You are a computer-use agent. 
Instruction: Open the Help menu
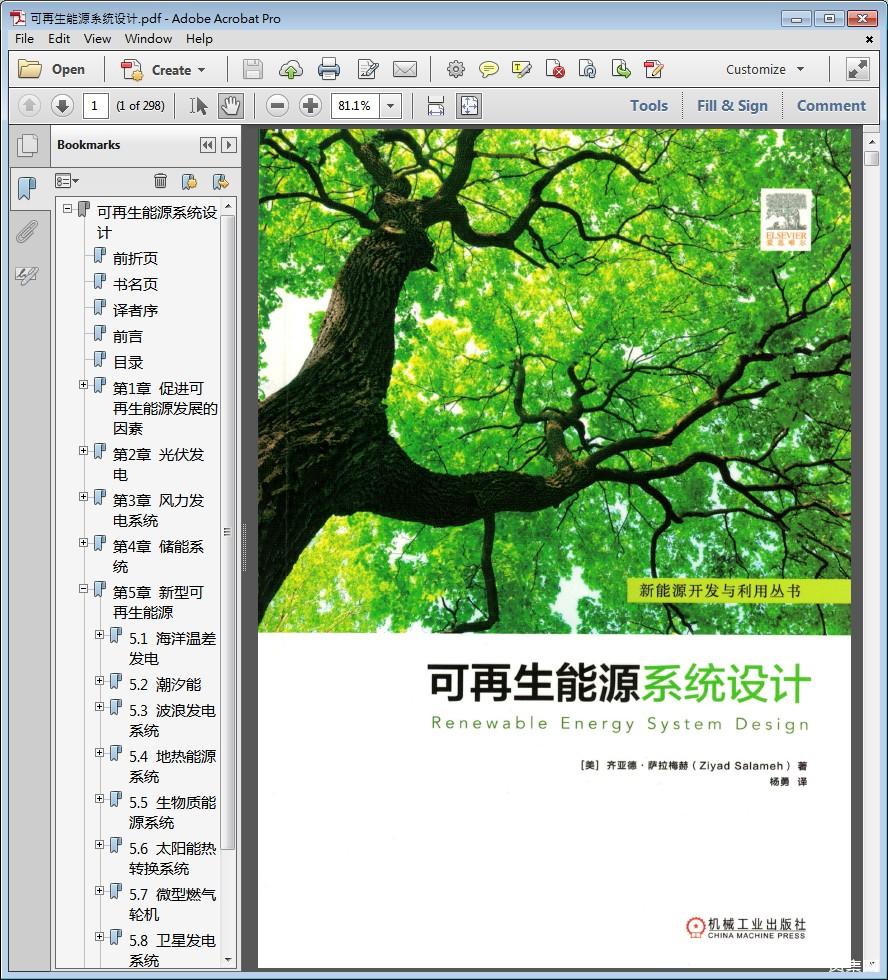click(x=199, y=39)
